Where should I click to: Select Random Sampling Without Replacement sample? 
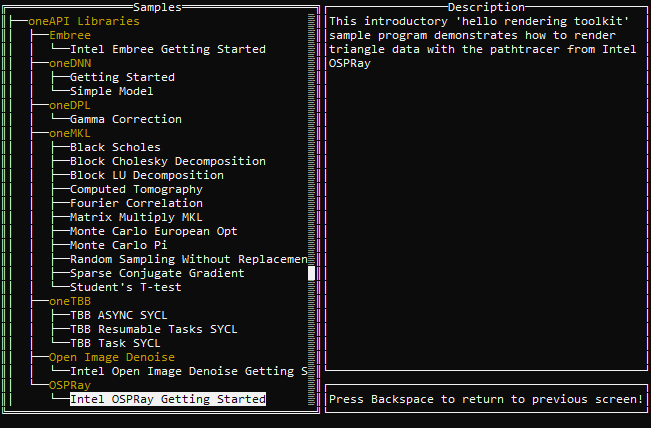pos(188,259)
